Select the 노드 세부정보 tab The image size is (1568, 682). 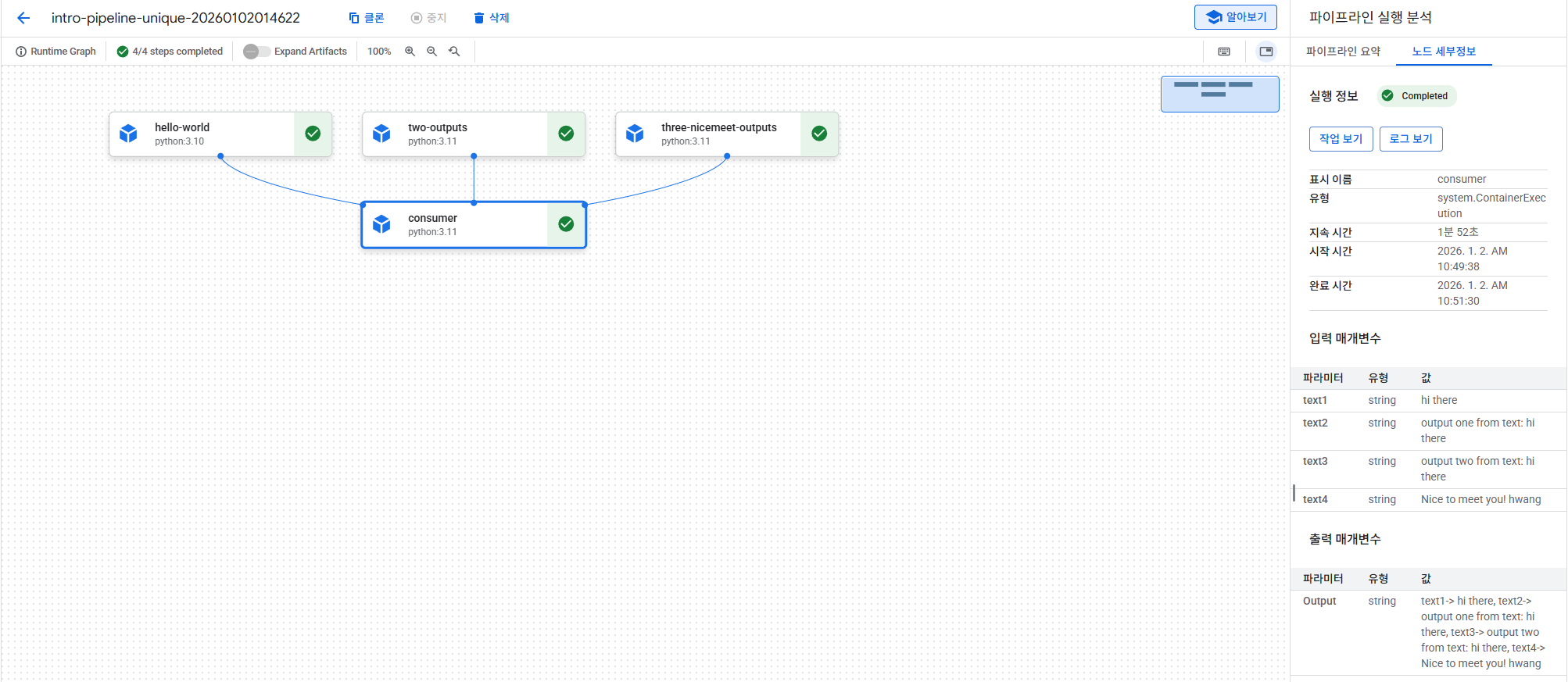click(1443, 52)
